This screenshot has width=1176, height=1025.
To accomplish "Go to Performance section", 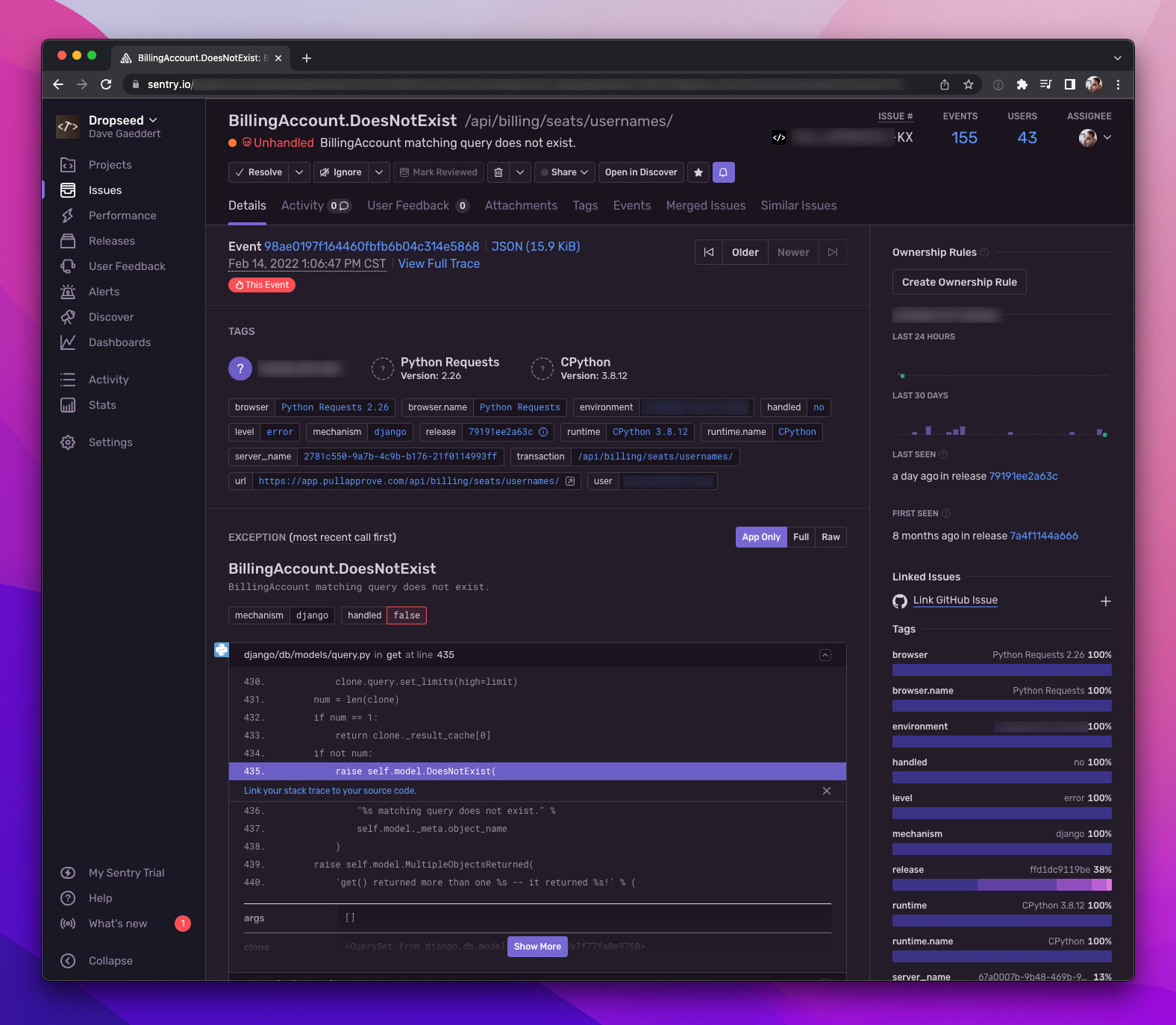I will 122,216.
